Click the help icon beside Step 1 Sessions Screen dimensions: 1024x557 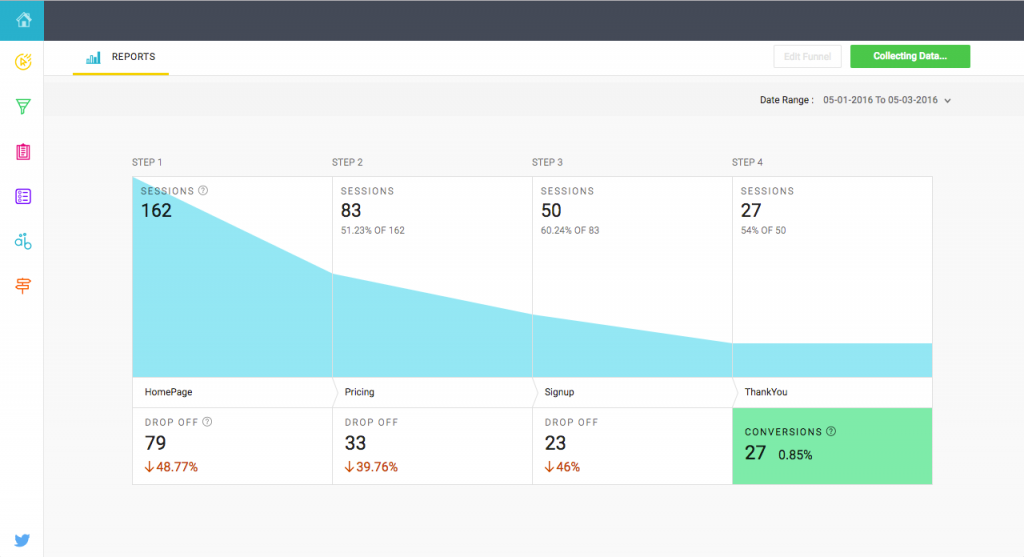point(203,190)
